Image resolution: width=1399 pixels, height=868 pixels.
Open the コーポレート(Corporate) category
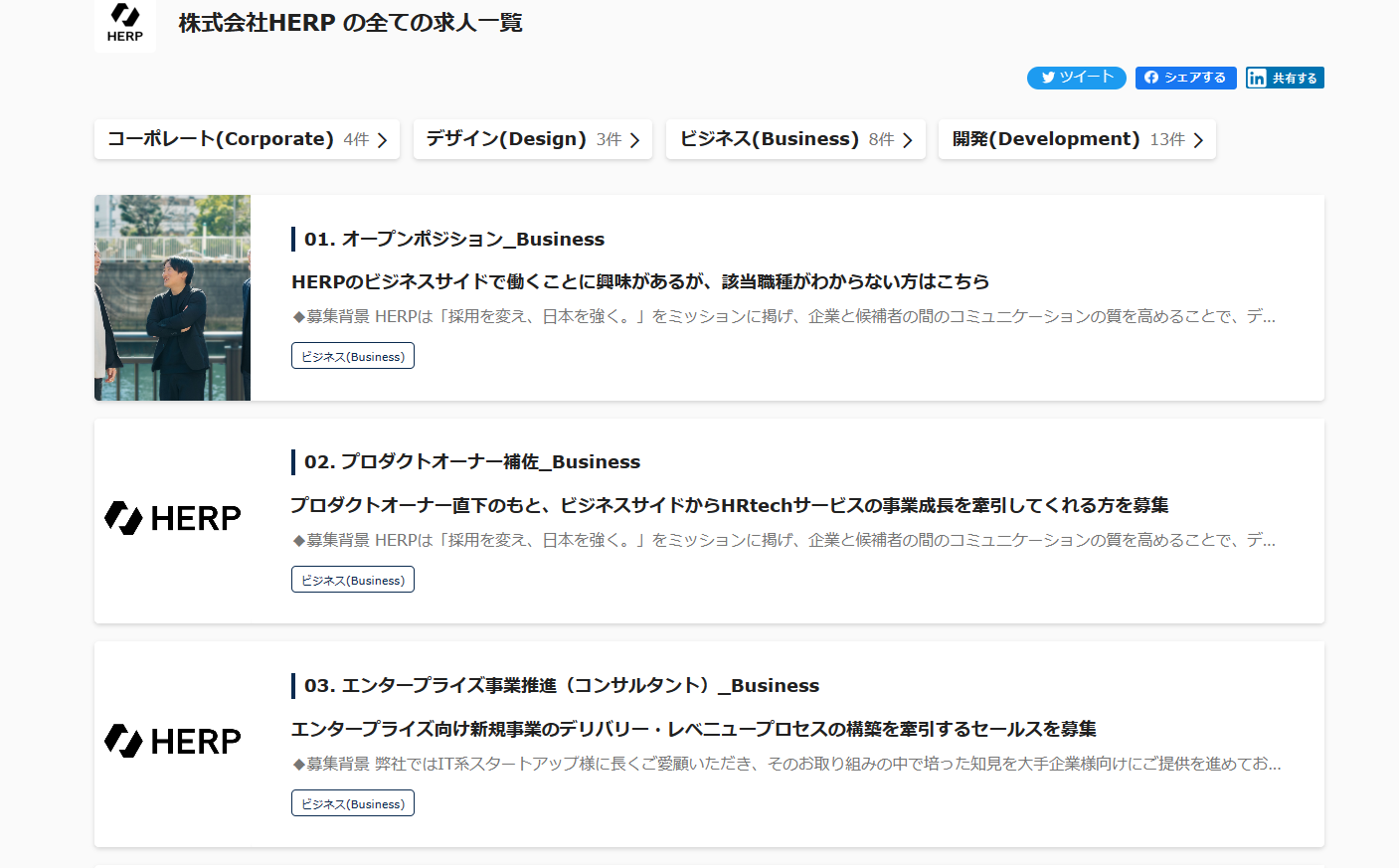247,139
